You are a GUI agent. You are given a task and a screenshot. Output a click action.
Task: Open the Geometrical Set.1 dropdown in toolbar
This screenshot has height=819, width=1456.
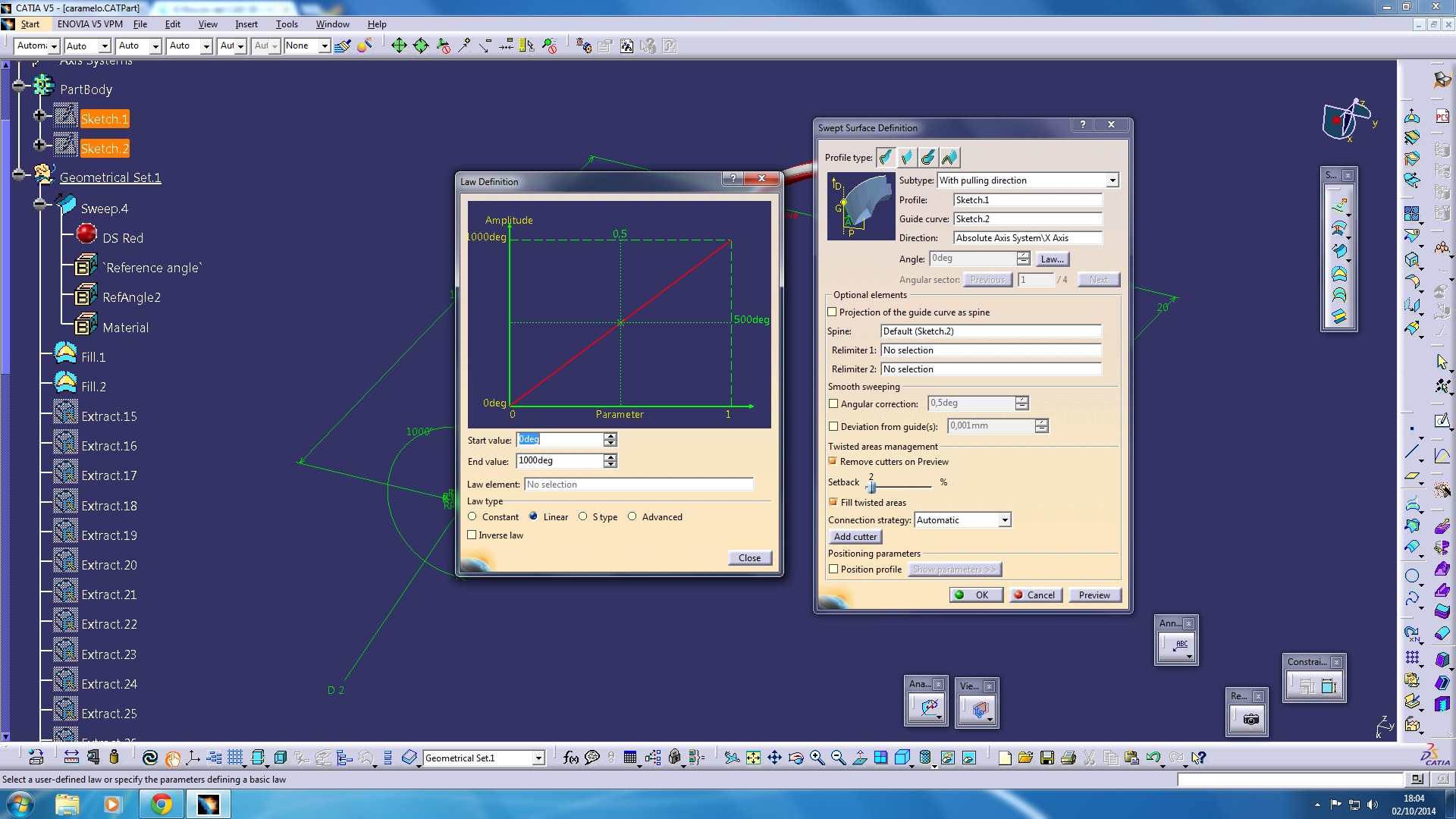[538, 757]
